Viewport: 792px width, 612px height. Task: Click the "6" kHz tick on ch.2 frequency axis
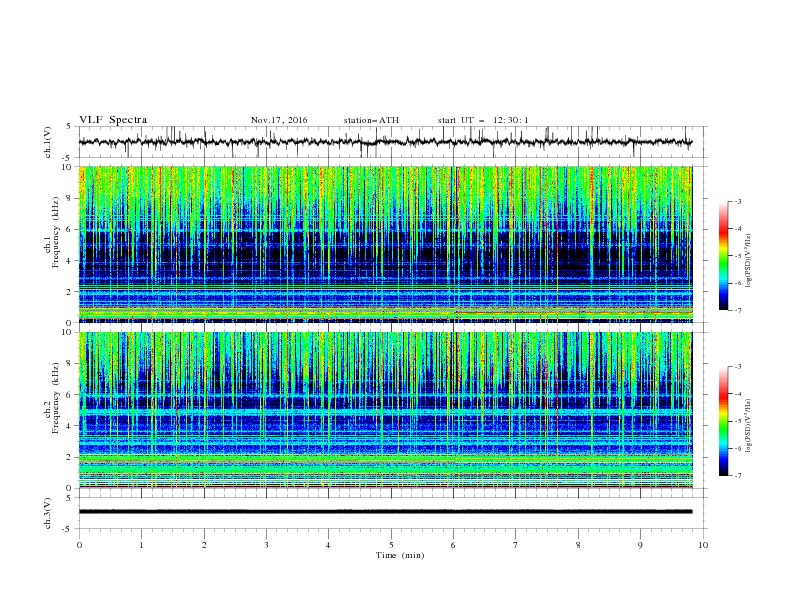pyautogui.click(x=71, y=395)
